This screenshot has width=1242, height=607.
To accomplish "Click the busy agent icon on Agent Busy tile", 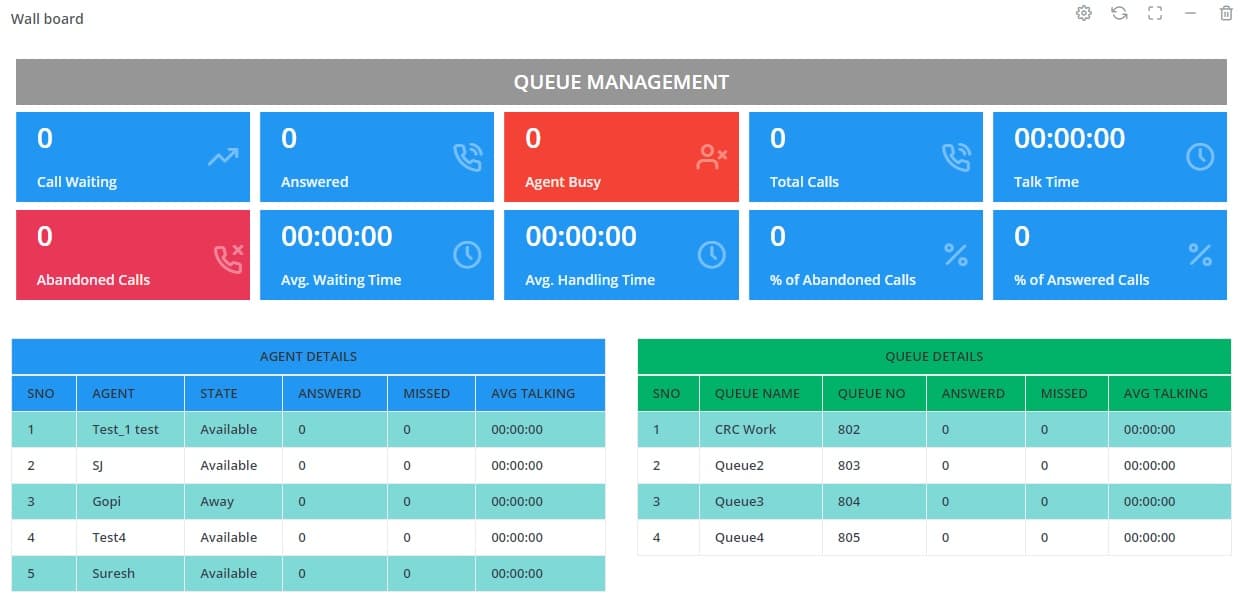I will click(x=711, y=156).
